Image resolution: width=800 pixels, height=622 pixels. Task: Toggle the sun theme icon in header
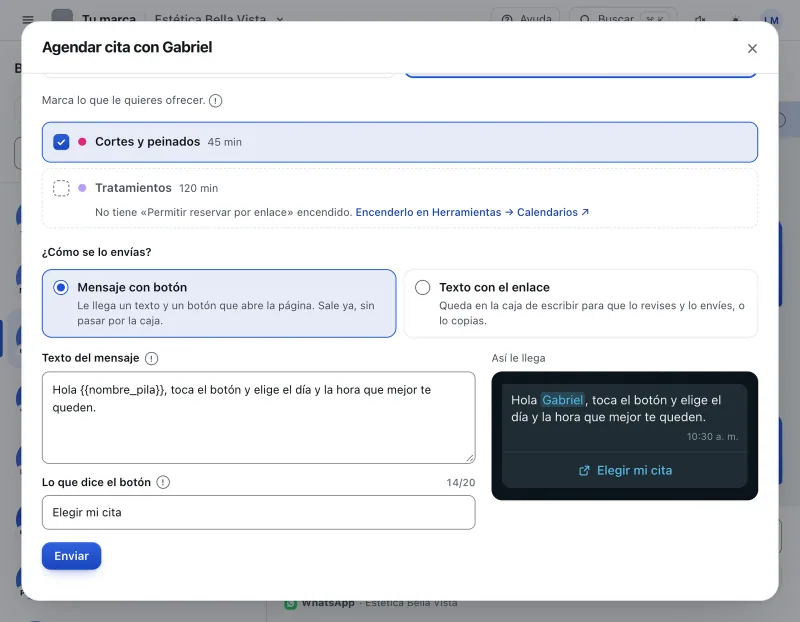(x=735, y=19)
